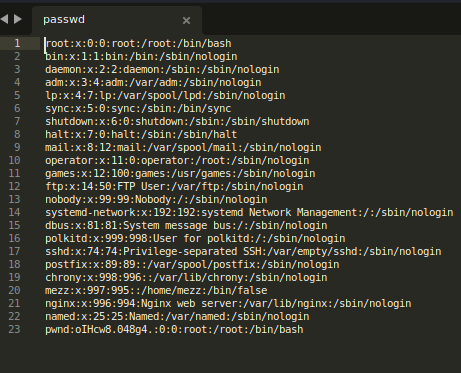The image size is (461, 373).
Task: Click the nginx web server line
Action: [228, 304]
